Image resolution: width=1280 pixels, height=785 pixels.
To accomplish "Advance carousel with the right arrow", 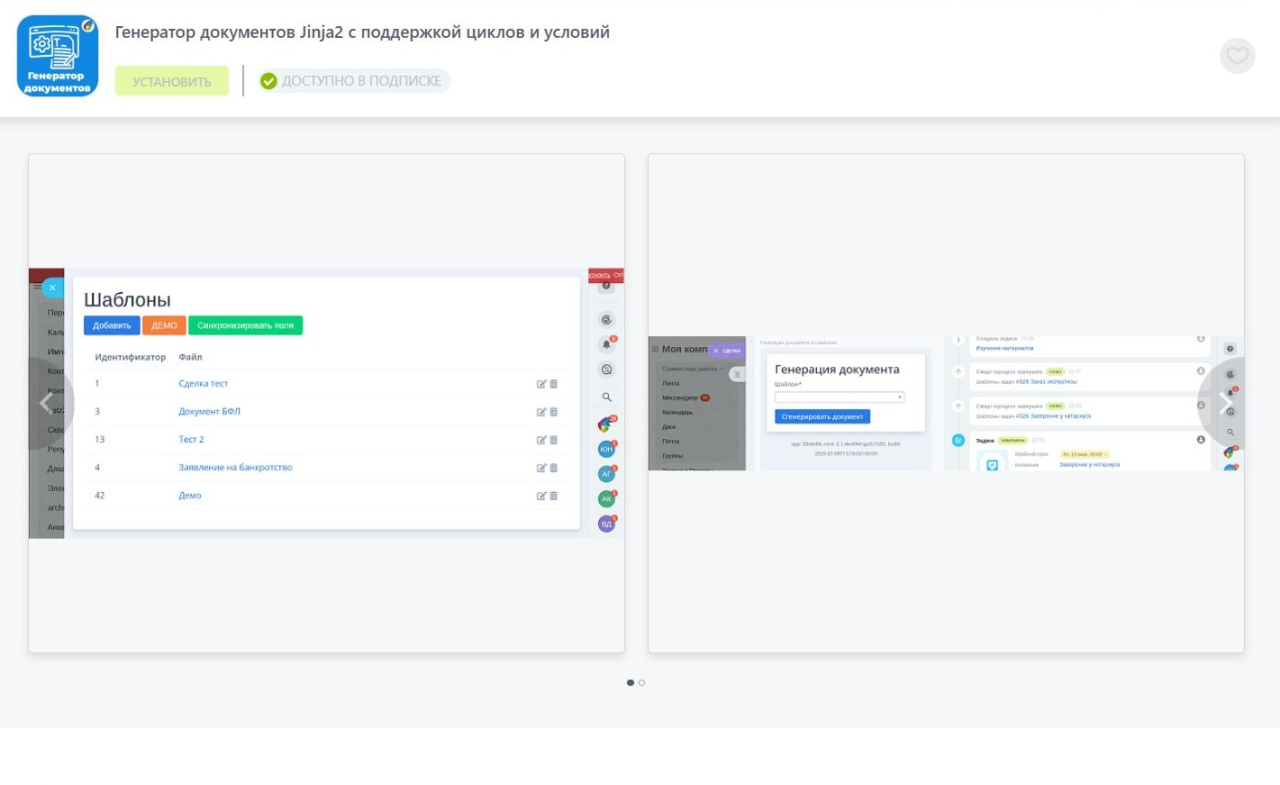I will click(1226, 403).
